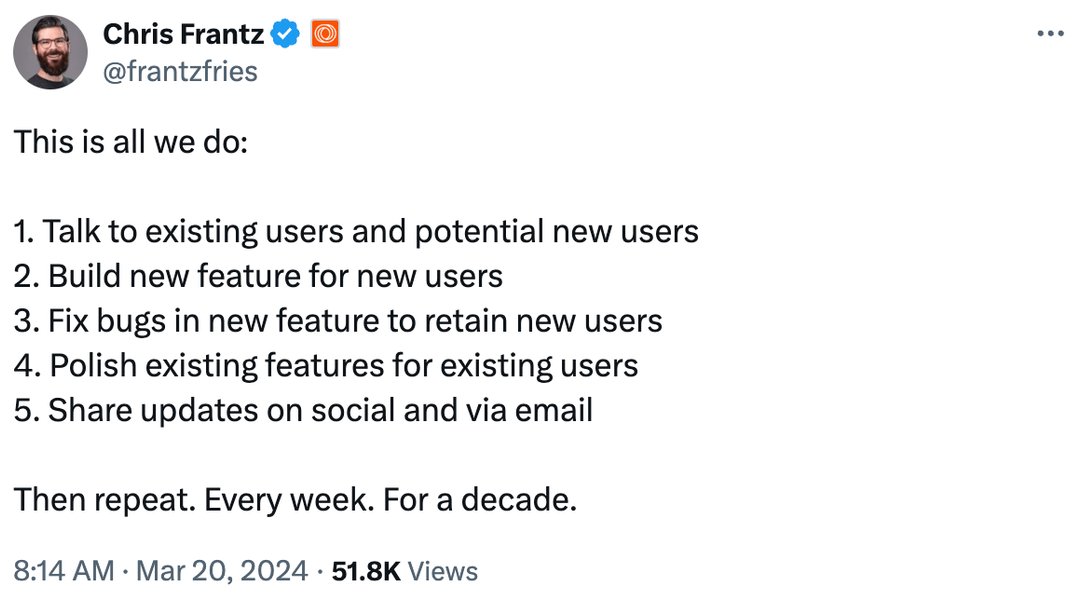The width and height of the screenshot is (1081, 600).
Task: Click the "Every week." sentence
Action: (290, 500)
